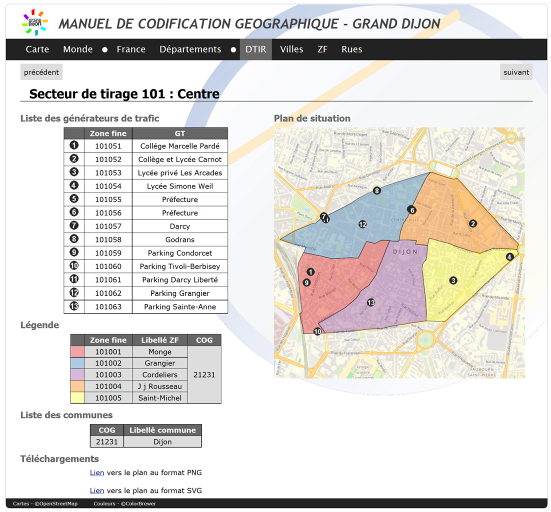551x512 pixels.
Task: Click map marker 6 on the map
Action: (412, 210)
